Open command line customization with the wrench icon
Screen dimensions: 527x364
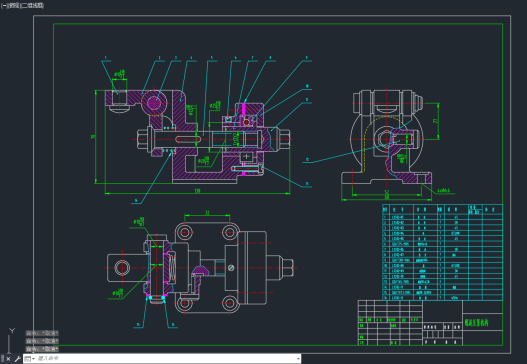17,359
